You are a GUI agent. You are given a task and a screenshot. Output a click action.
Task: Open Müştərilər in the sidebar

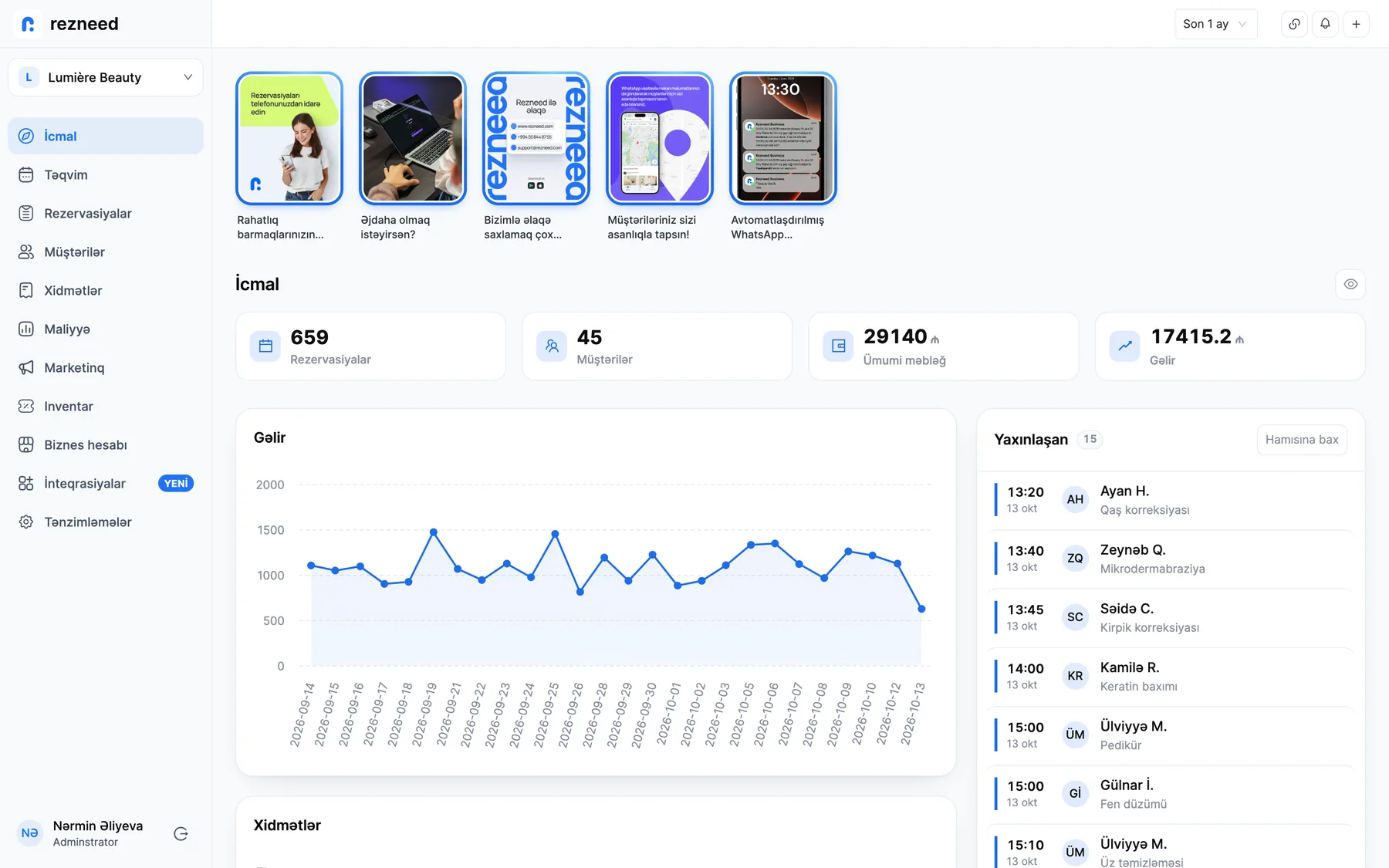(x=106, y=252)
